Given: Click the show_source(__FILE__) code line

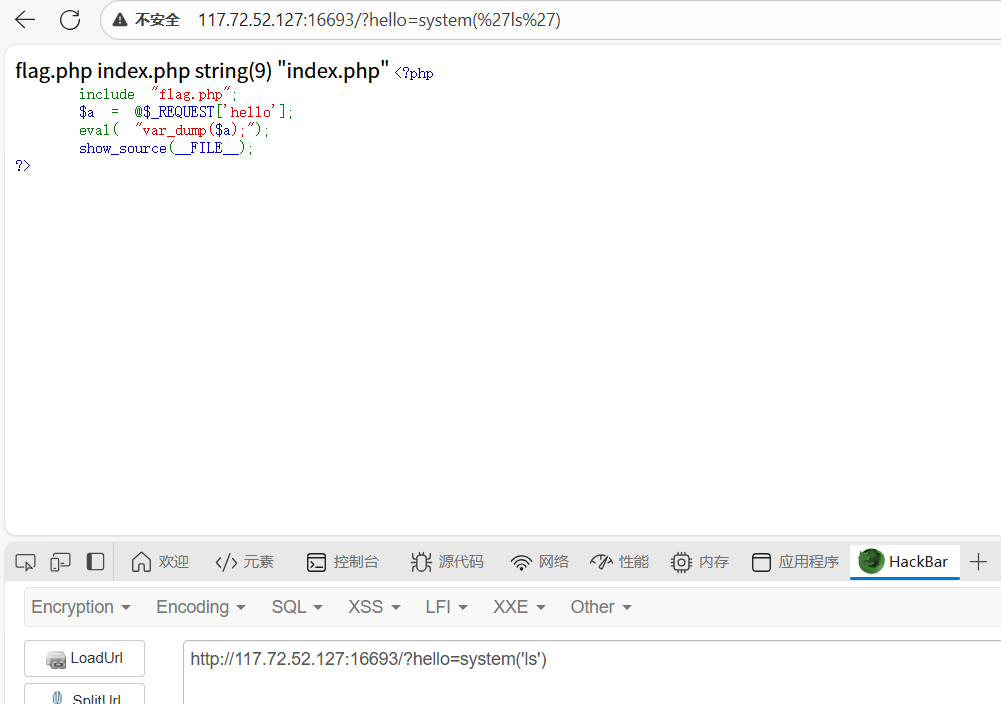Looking at the screenshot, I should 166,148.
